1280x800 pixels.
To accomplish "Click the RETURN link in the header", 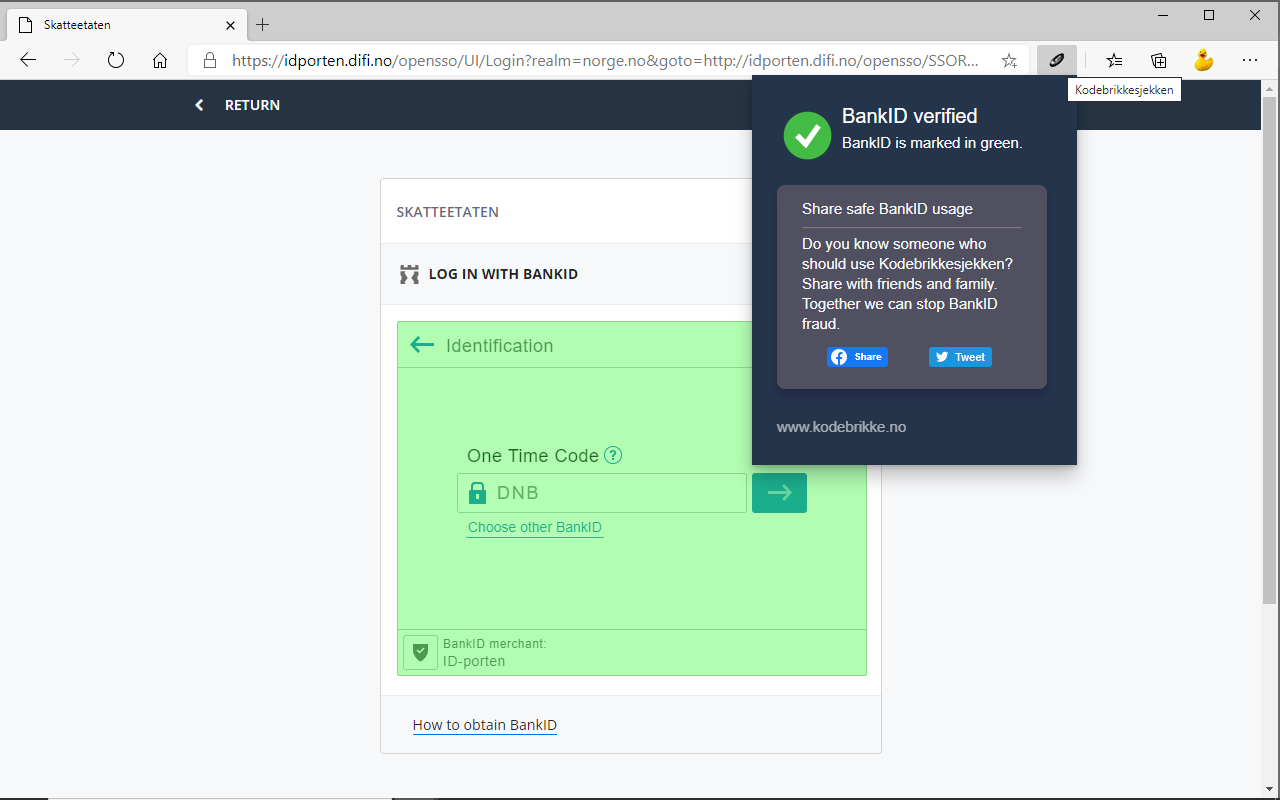I will [238, 105].
